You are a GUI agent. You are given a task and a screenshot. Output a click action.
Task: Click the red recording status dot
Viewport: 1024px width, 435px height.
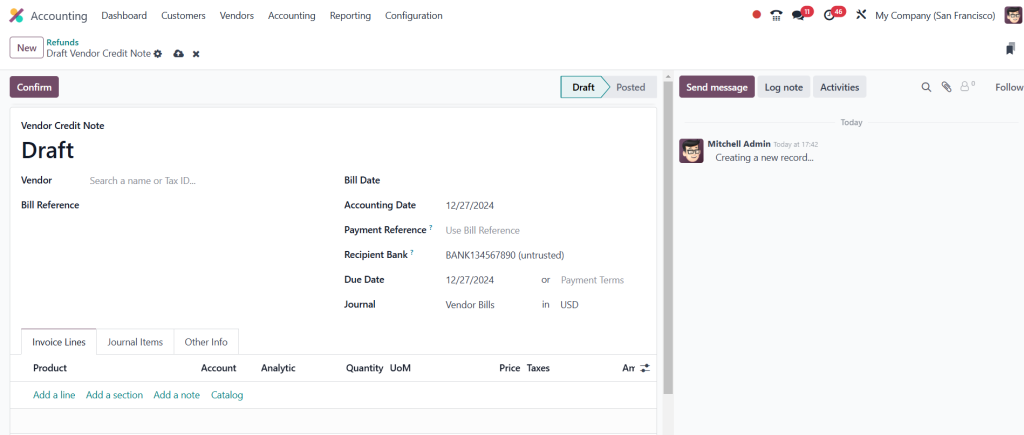[757, 14]
